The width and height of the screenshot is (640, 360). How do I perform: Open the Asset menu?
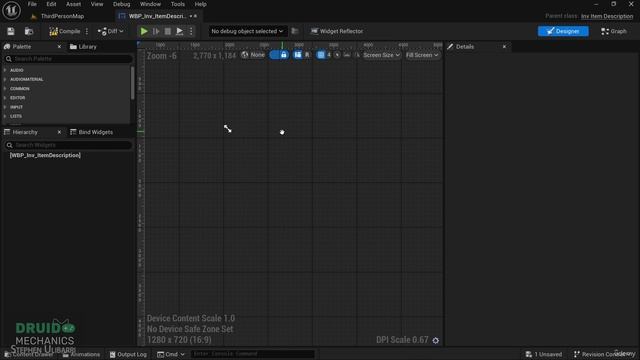pos(73,4)
